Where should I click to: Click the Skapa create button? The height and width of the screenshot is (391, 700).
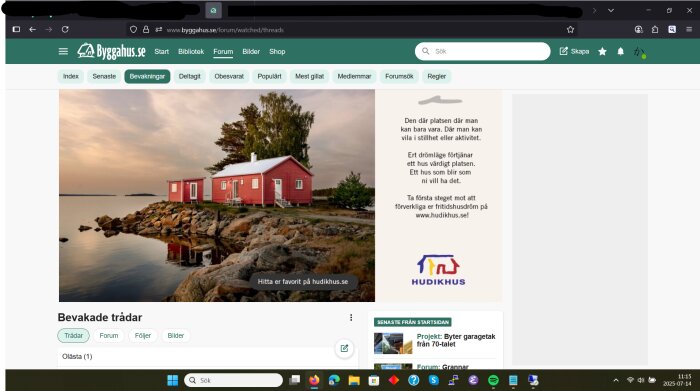[574, 51]
